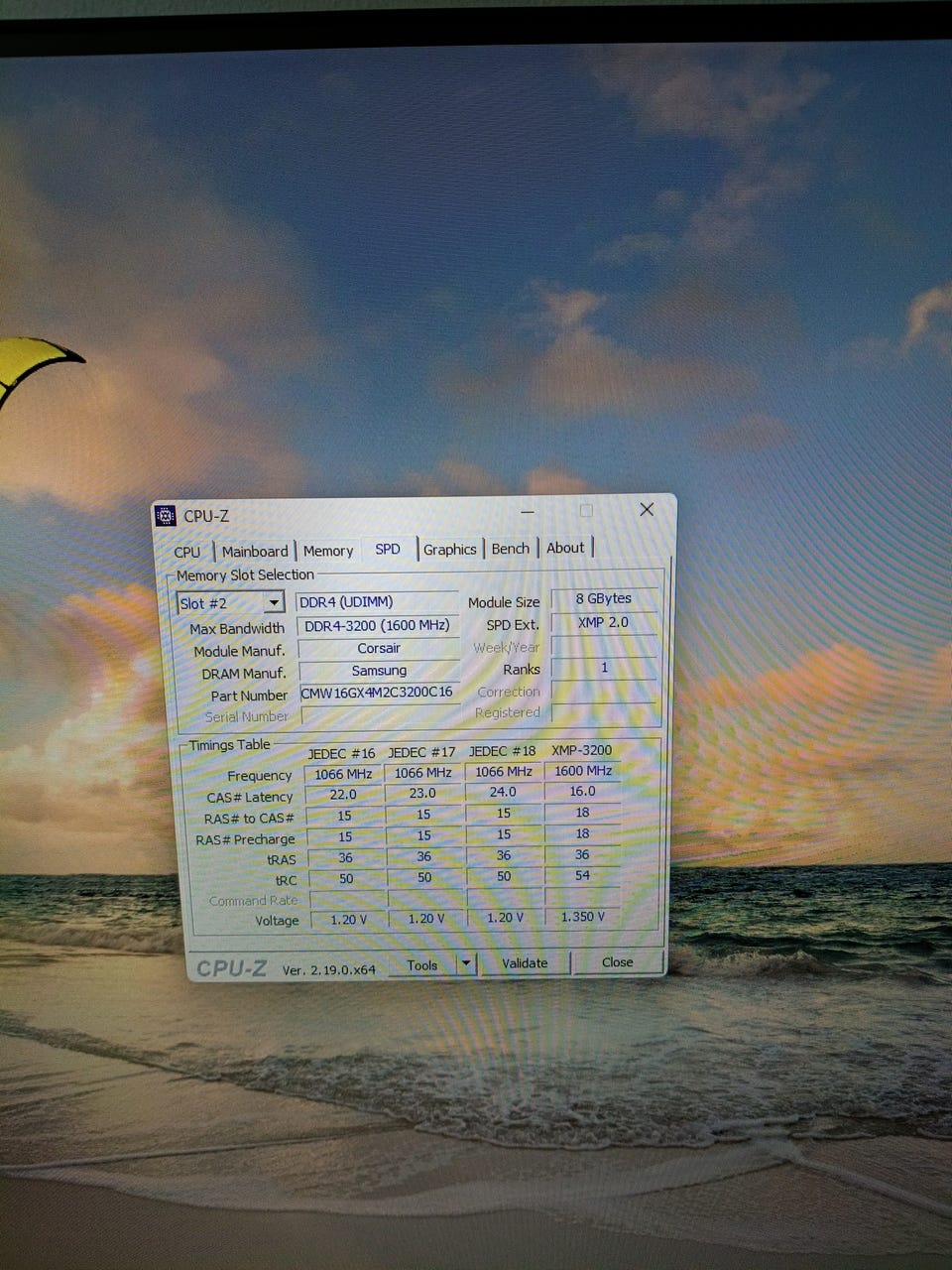Click the XMP 2.0 SPD Ext. value

click(x=603, y=622)
